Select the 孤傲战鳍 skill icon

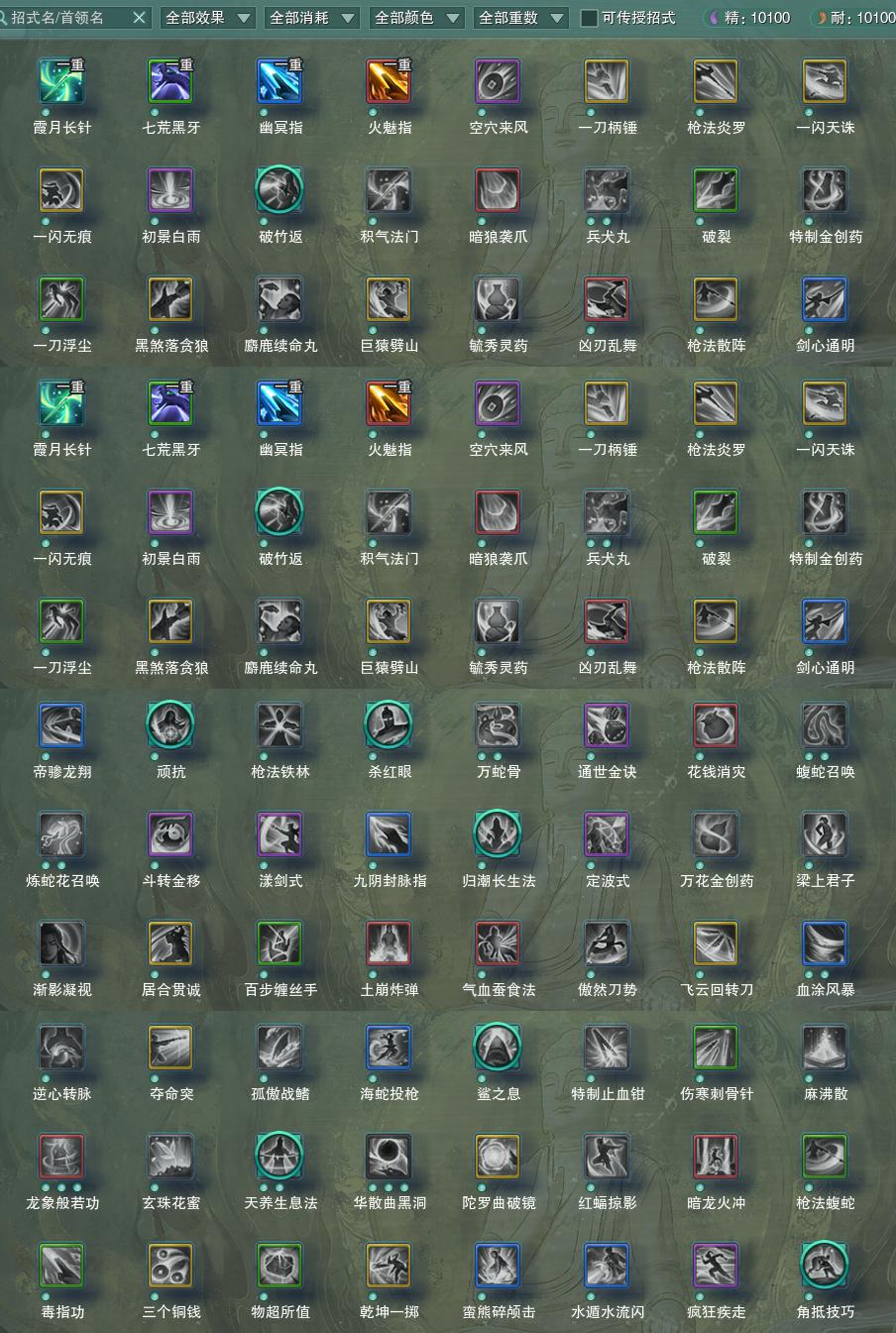280,1048
